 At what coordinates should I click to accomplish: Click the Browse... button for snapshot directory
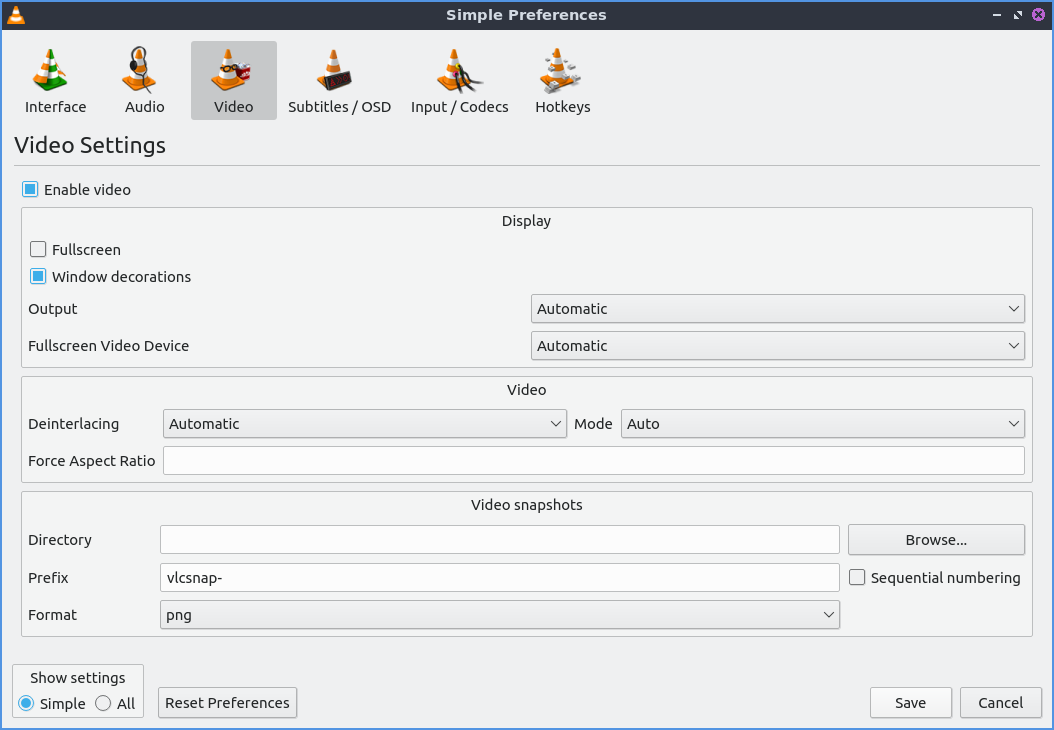936,540
